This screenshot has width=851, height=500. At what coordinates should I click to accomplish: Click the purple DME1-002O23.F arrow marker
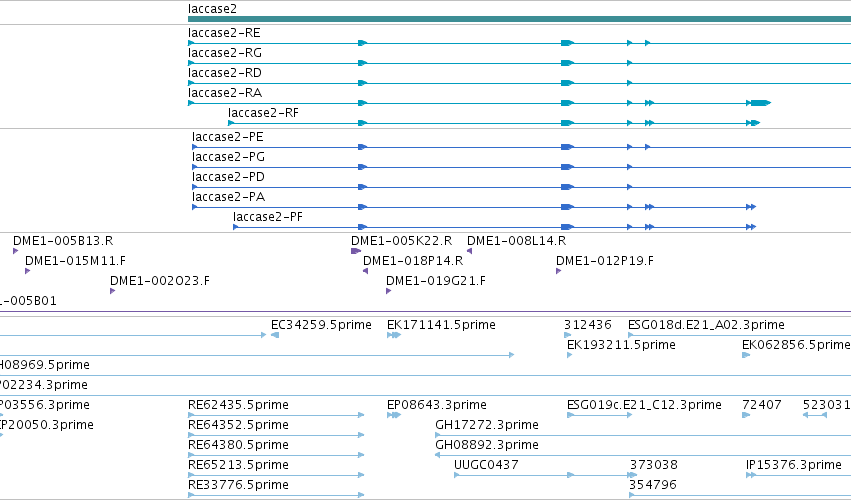click(112, 291)
